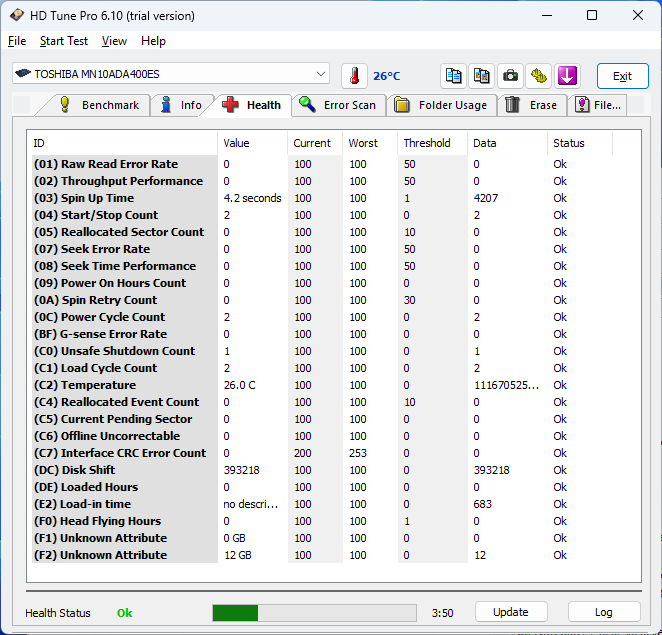Open the Info tab
Image resolution: width=662 pixels, height=635 pixels.
[x=180, y=105]
